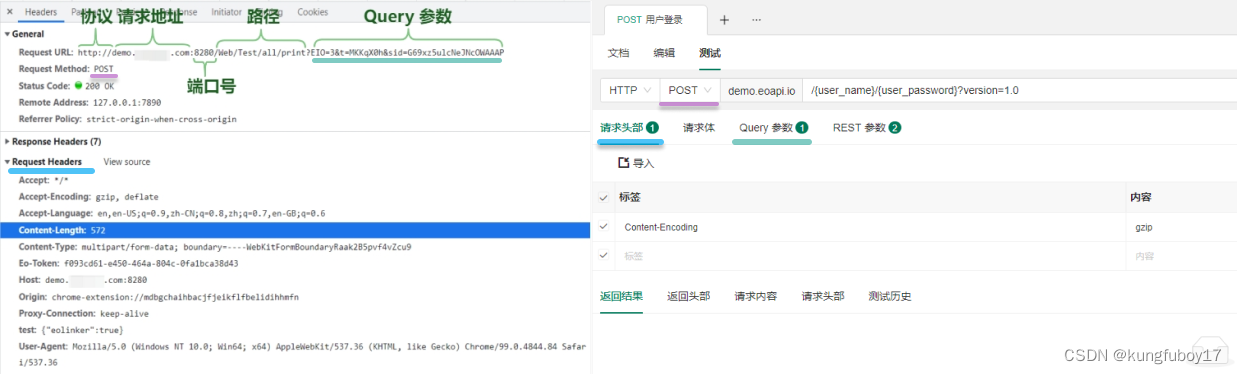Toggle the empty 标签 row checkbox

click(603, 256)
